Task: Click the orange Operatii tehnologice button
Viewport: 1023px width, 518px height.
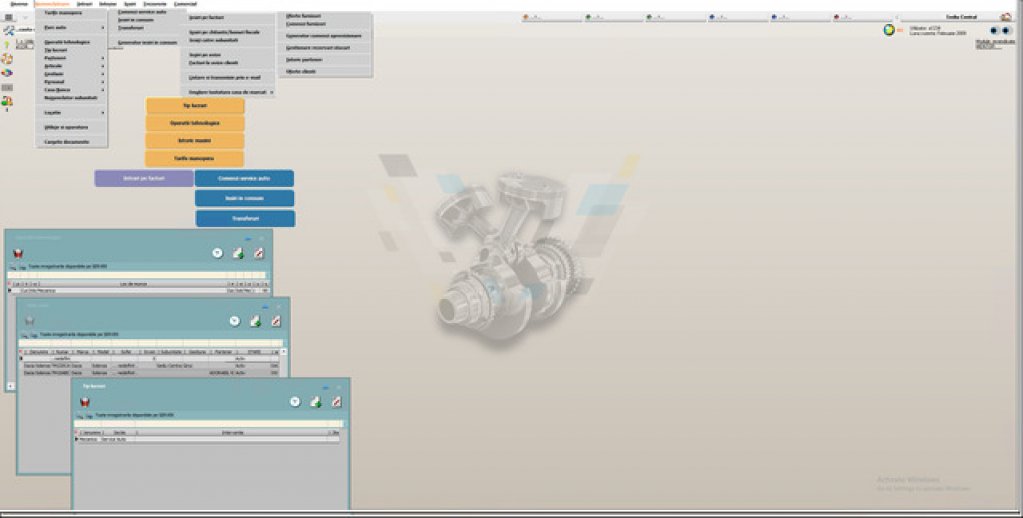Action: point(195,123)
